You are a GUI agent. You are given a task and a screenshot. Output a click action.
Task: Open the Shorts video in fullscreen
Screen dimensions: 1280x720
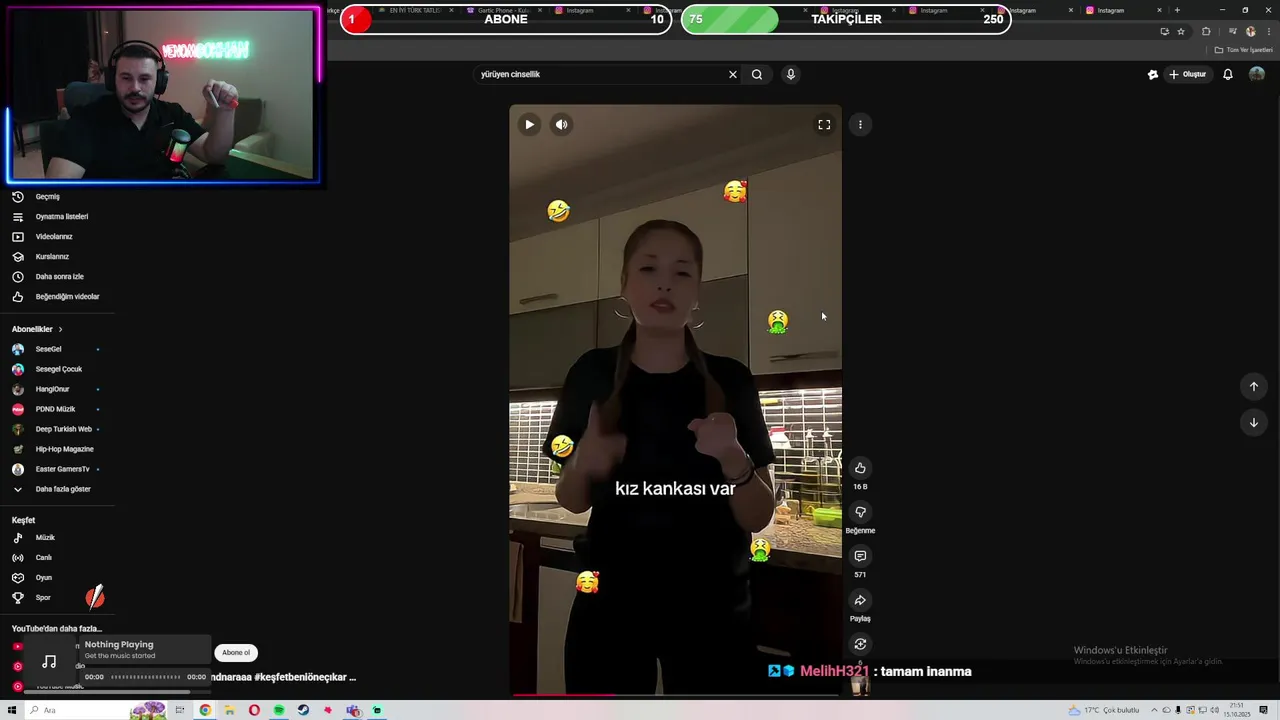pyautogui.click(x=824, y=125)
